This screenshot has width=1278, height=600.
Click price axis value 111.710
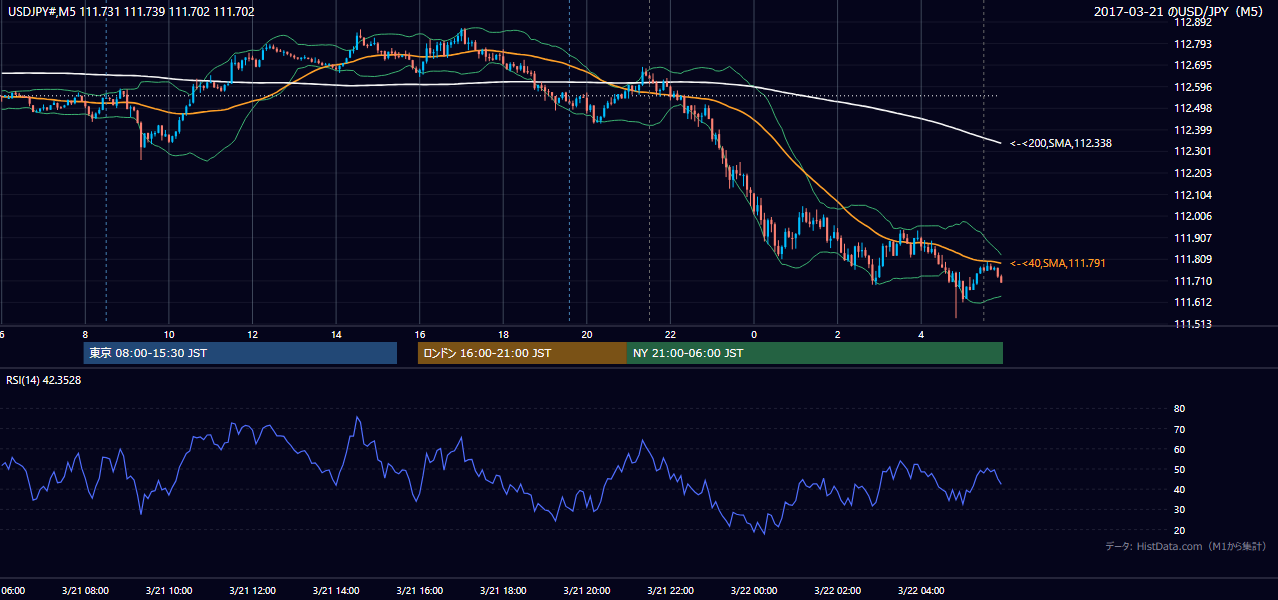[1192, 281]
